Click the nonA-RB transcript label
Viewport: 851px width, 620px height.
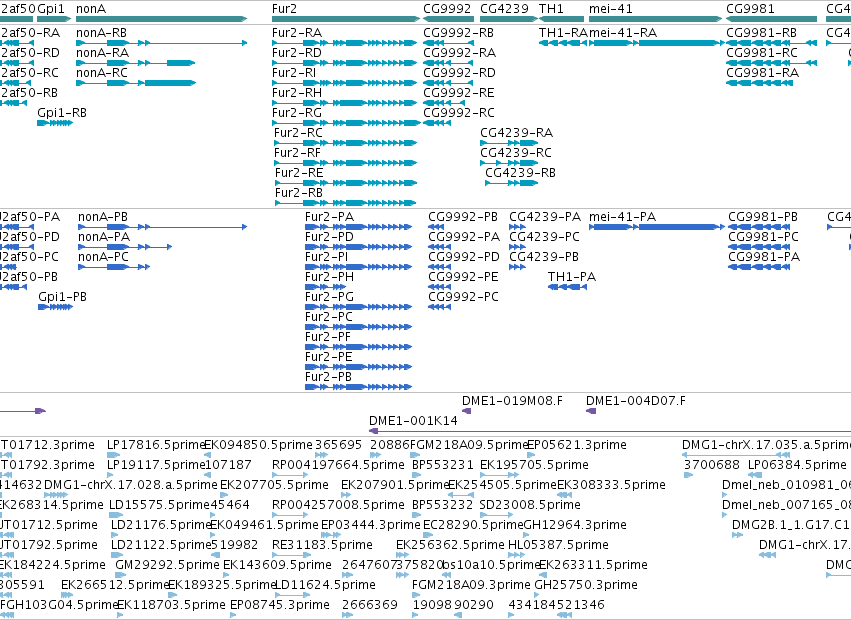(101, 33)
